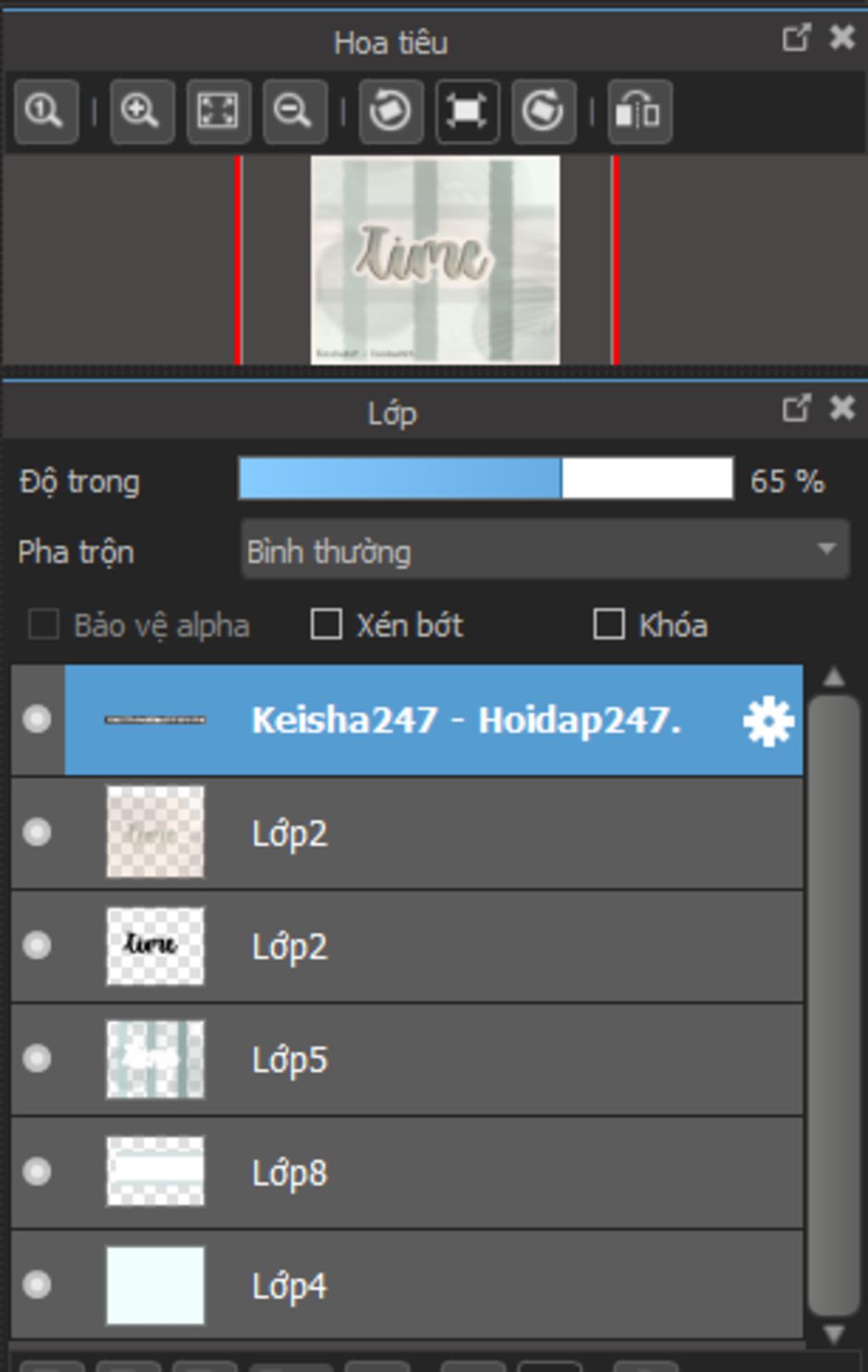
Task: Rotate the canvas view right
Action: pyautogui.click(x=543, y=111)
